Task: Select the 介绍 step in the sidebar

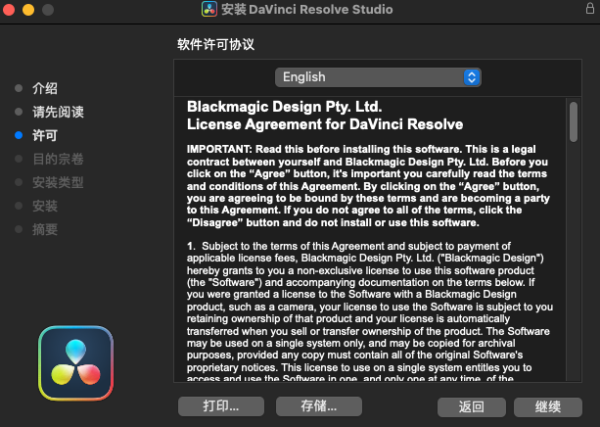Action: point(45,88)
